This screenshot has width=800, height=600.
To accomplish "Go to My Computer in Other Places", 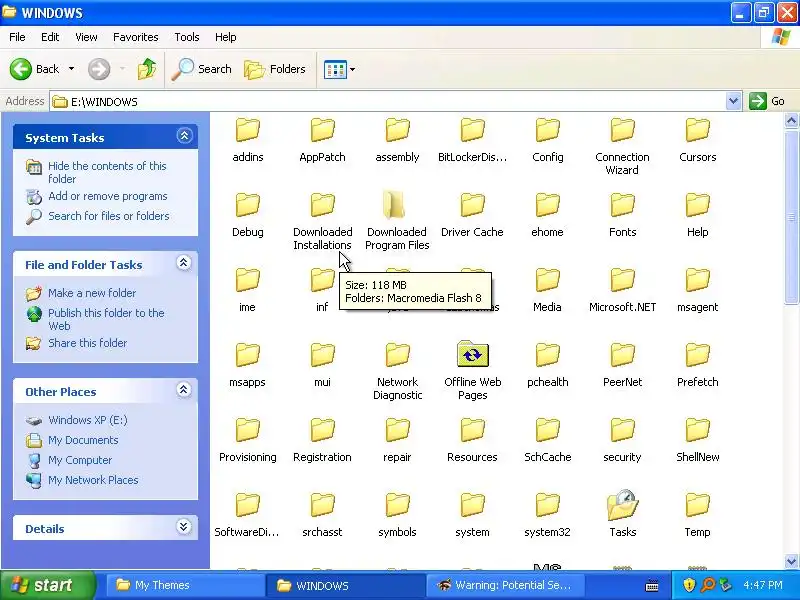I will click(x=80, y=460).
